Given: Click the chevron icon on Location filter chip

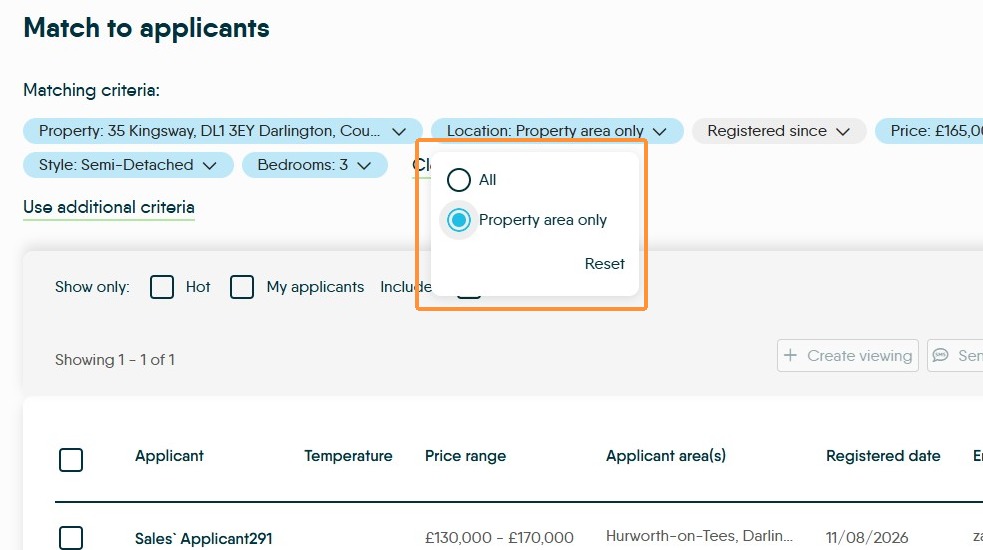Looking at the screenshot, I should point(660,132).
